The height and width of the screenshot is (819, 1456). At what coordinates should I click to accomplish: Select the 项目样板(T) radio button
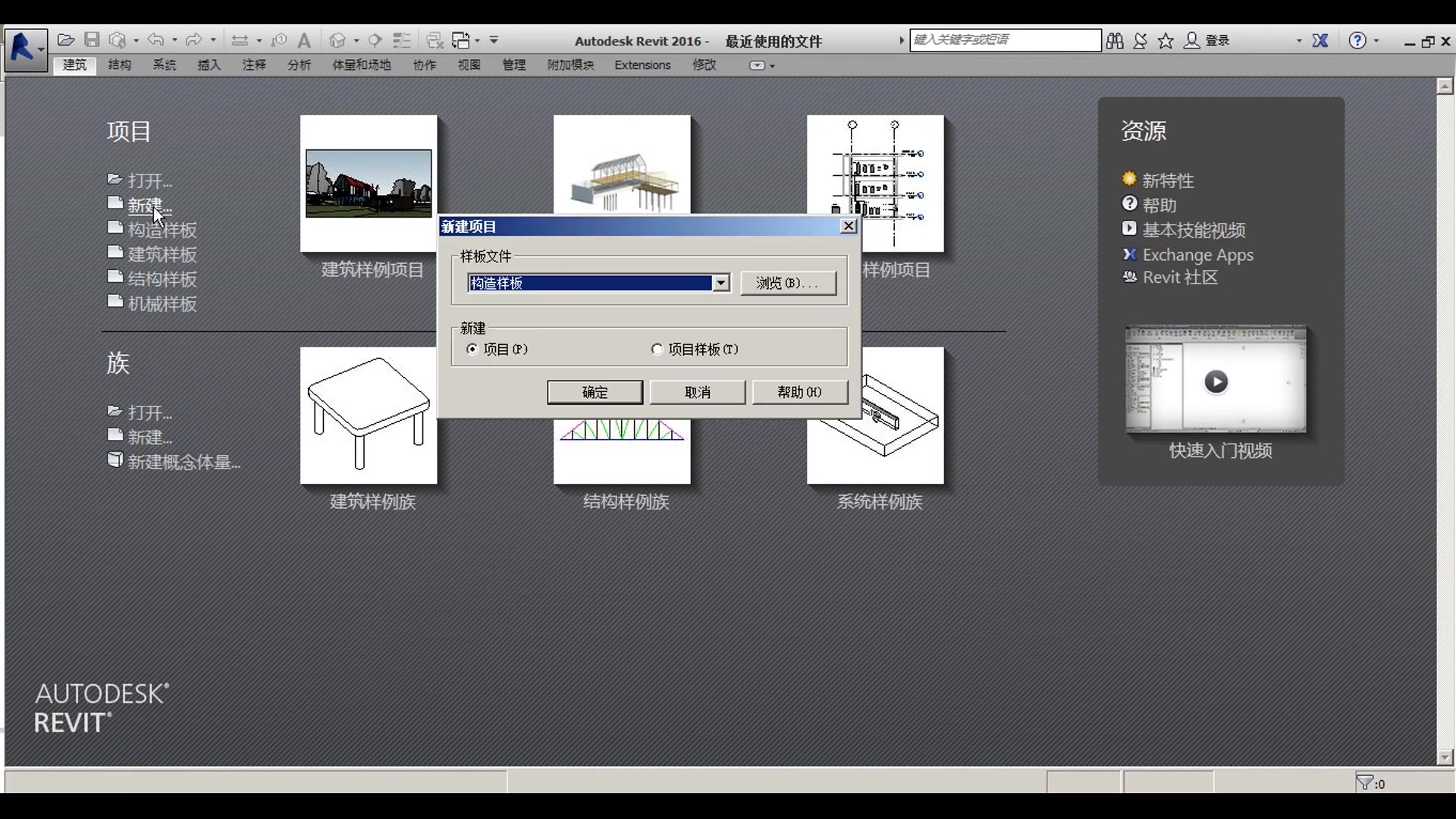(x=657, y=350)
